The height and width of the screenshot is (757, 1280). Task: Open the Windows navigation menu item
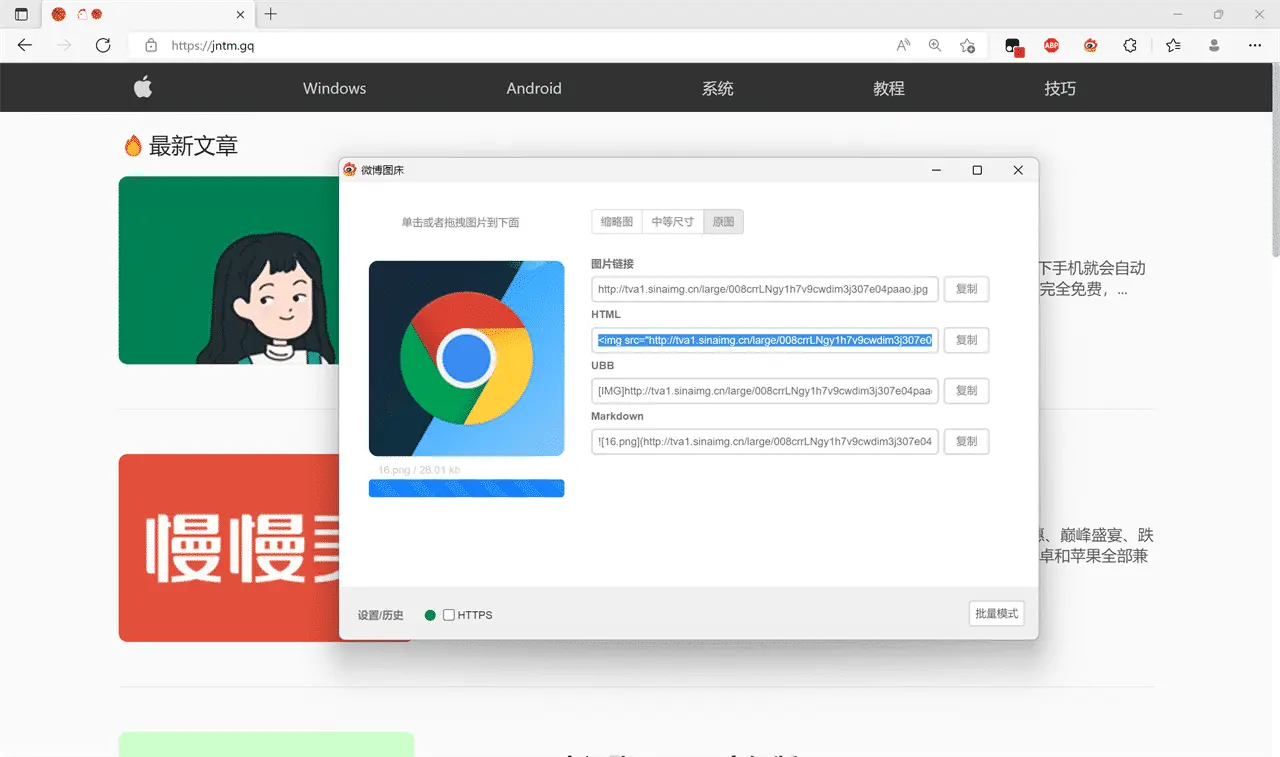coord(334,88)
